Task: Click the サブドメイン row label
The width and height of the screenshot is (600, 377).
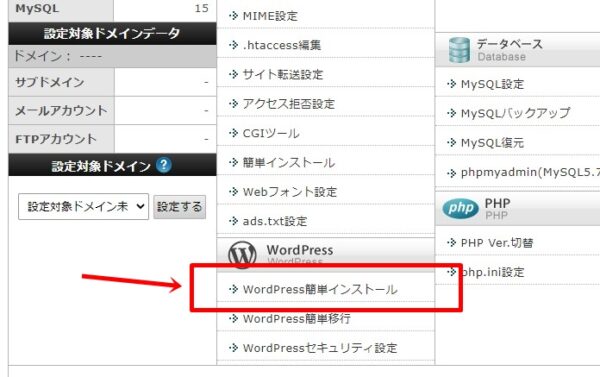Action: point(50,82)
